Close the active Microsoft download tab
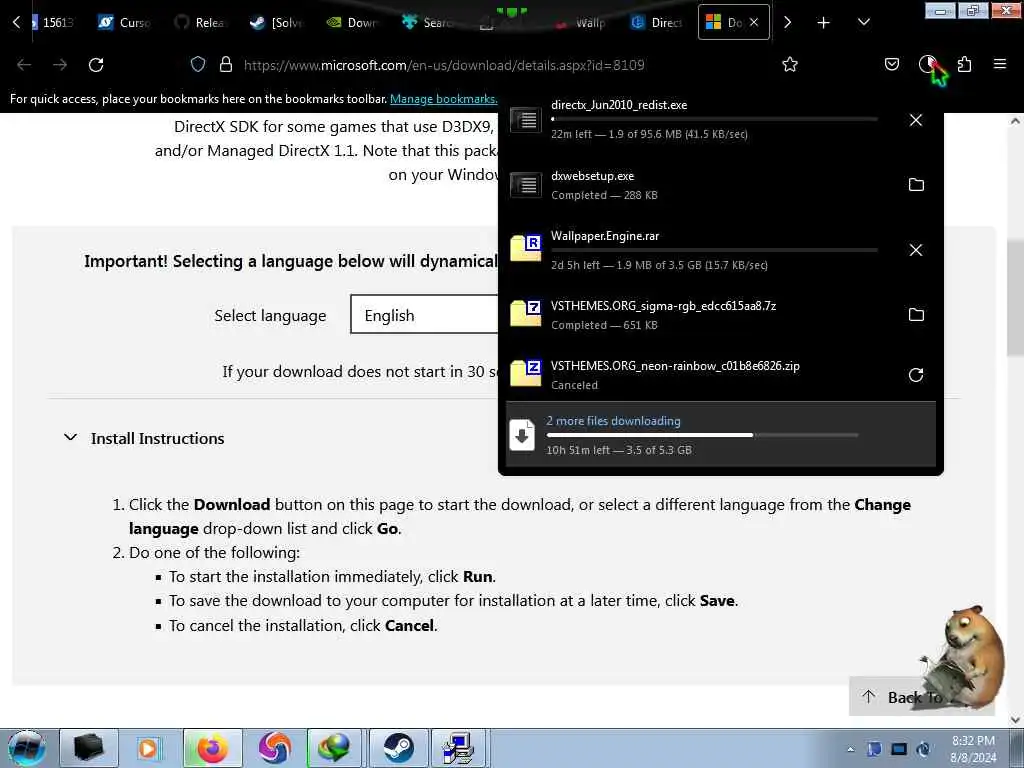This screenshot has width=1024, height=768. tap(754, 22)
